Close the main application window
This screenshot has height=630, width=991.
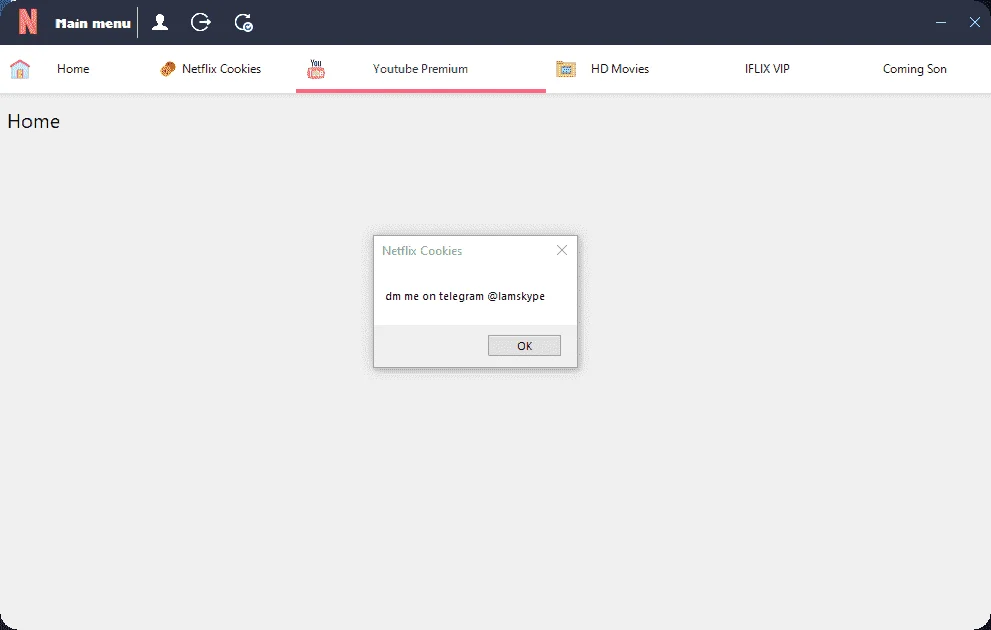click(975, 22)
